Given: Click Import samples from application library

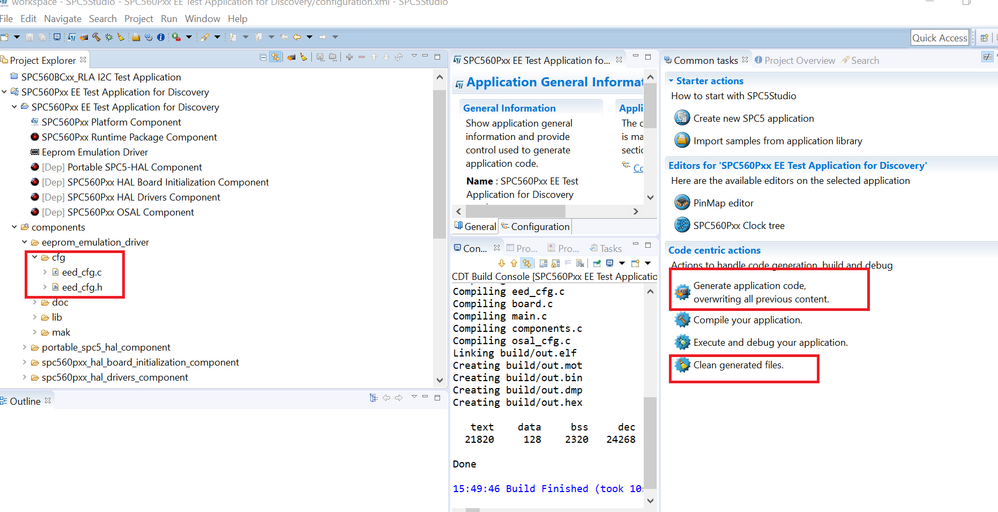Looking at the screenshot, I should [778, 141].
